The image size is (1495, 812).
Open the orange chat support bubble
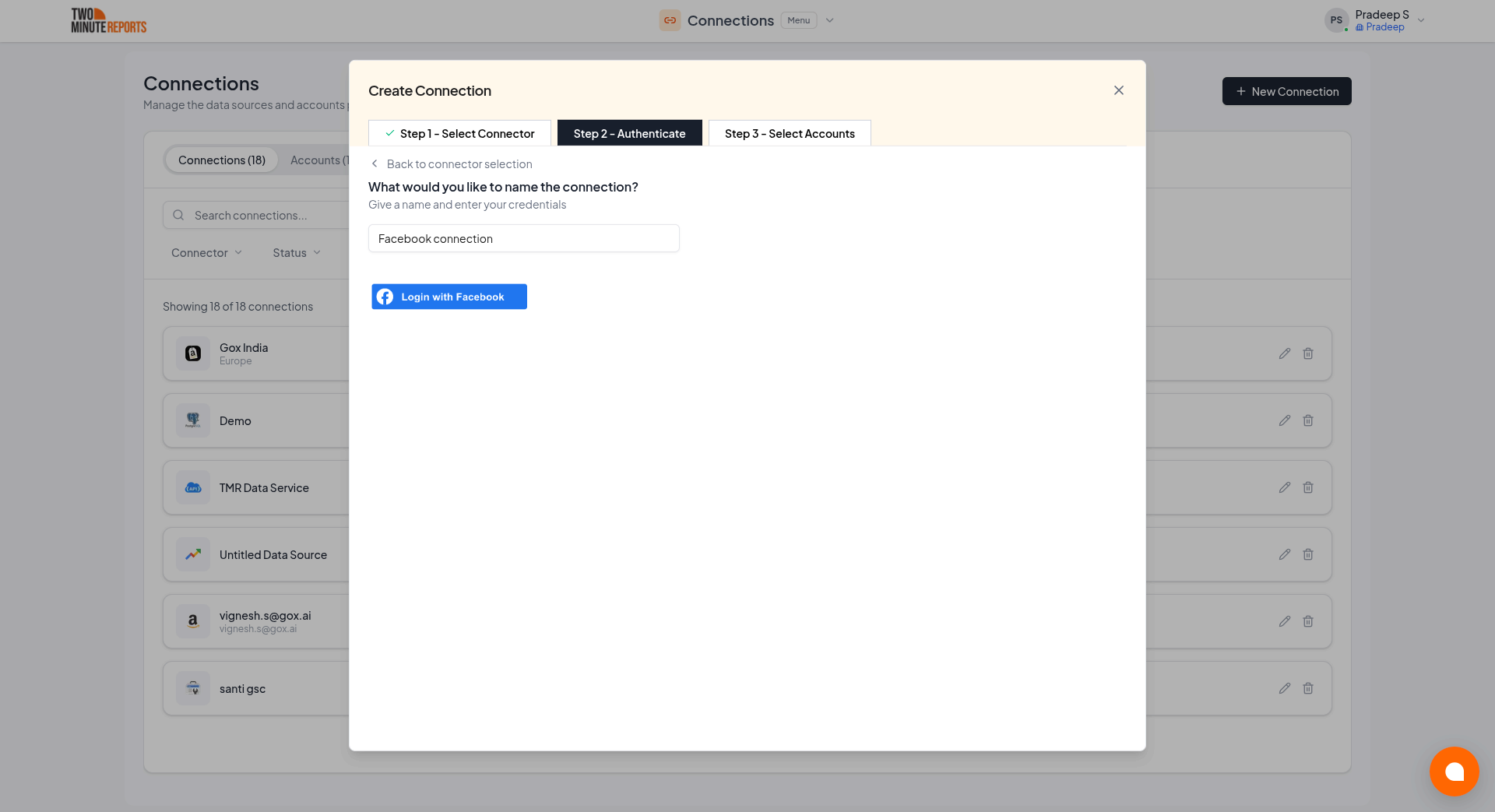[x=1453, y=771]
